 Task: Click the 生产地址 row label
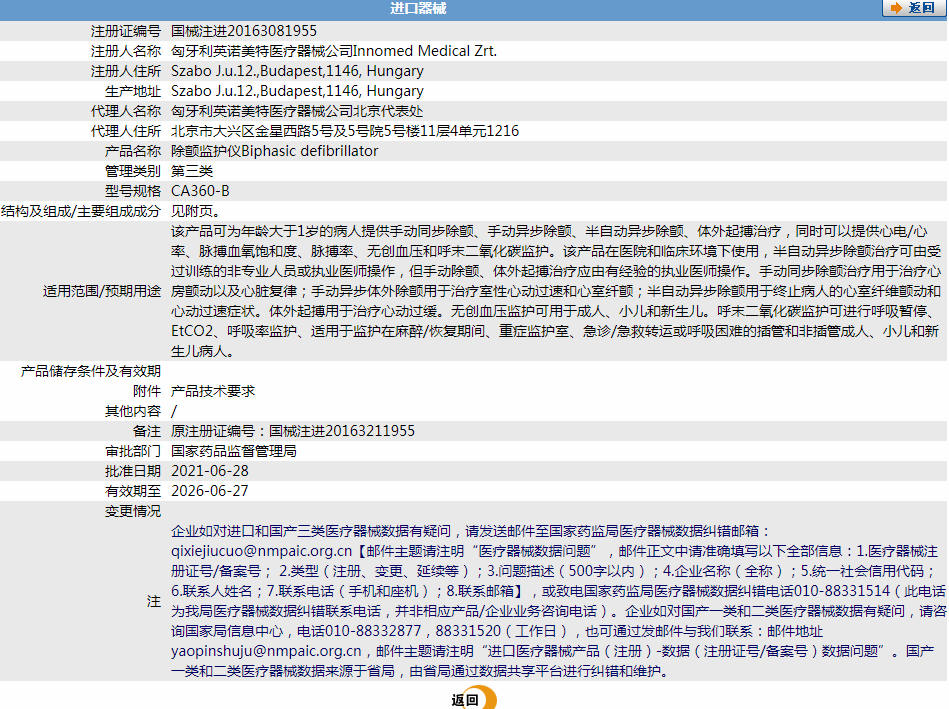(x=133, y=91)
